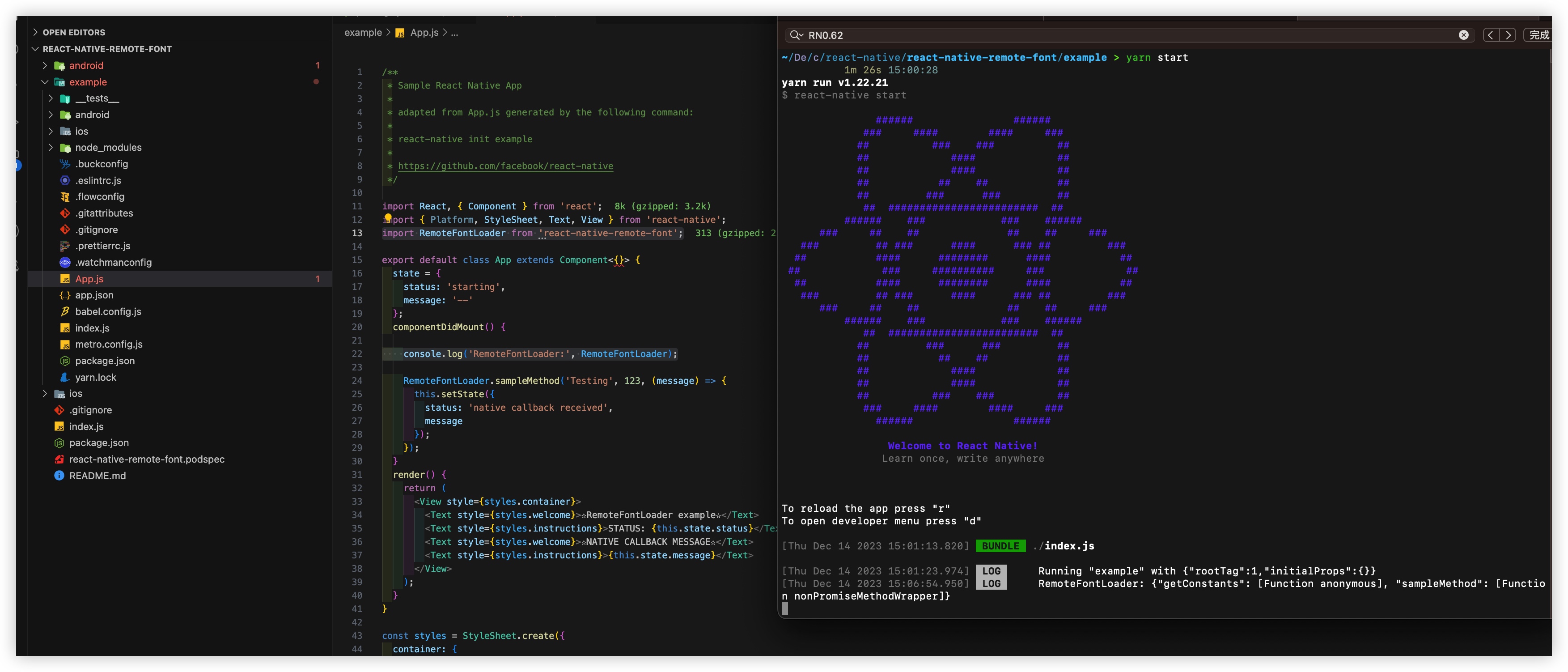Select the ESLint icon next to .eslintrc.js
Viewport: 1568px width, 672px height.
tap(64, 180)
